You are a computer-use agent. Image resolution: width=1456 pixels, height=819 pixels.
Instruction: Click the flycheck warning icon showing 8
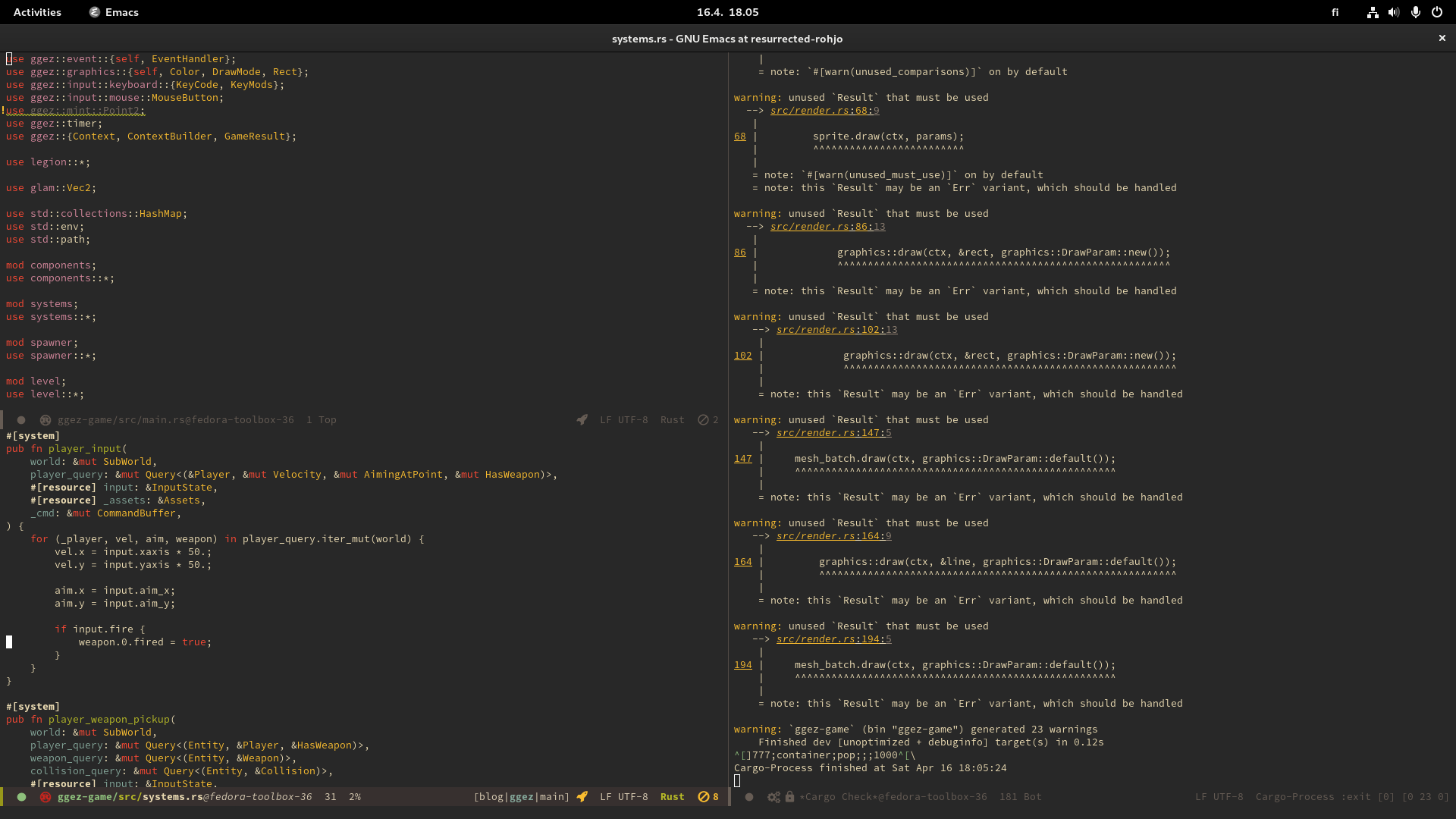pyautogui.click(x=708, y=797)
